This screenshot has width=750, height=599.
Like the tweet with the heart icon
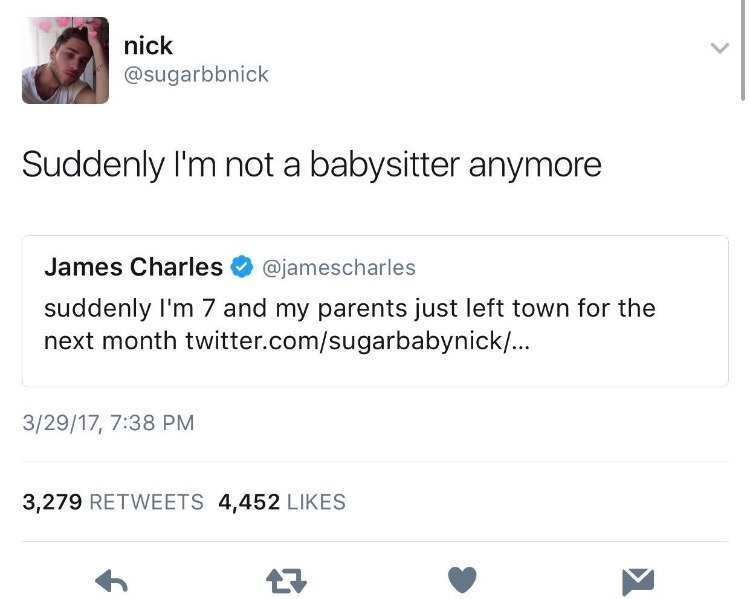point(461,580)
